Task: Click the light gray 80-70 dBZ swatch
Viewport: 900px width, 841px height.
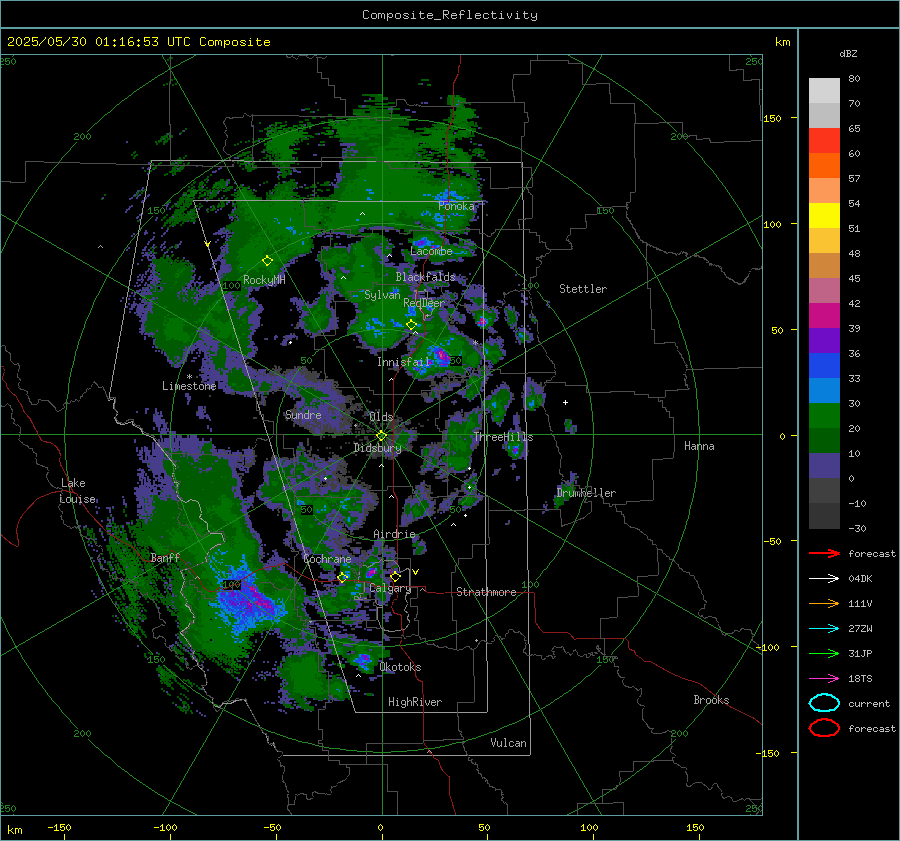Action: click(824, 91)
